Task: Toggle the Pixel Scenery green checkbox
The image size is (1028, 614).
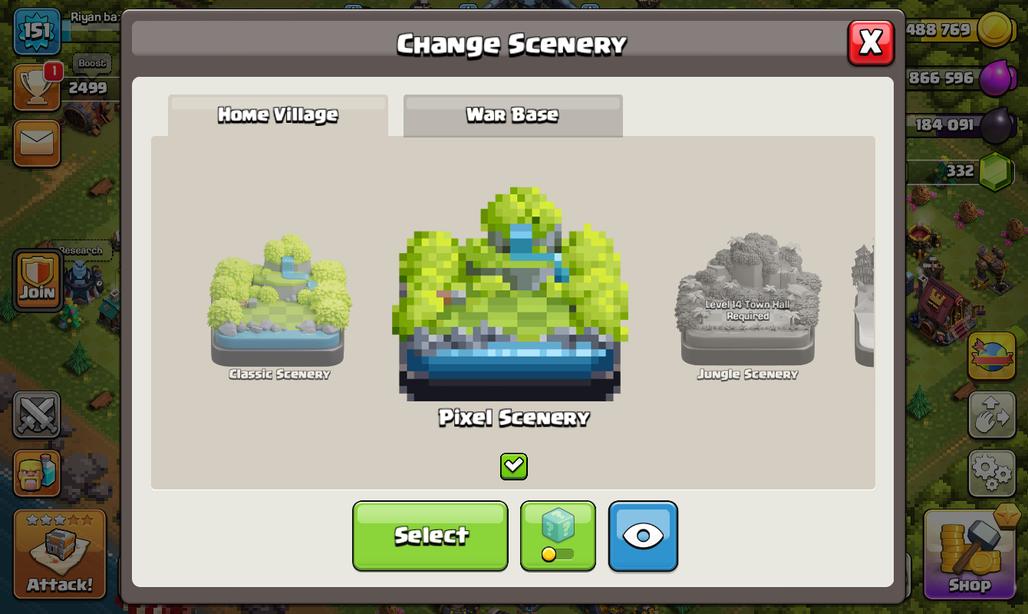Action: click(x=513, y=466)
